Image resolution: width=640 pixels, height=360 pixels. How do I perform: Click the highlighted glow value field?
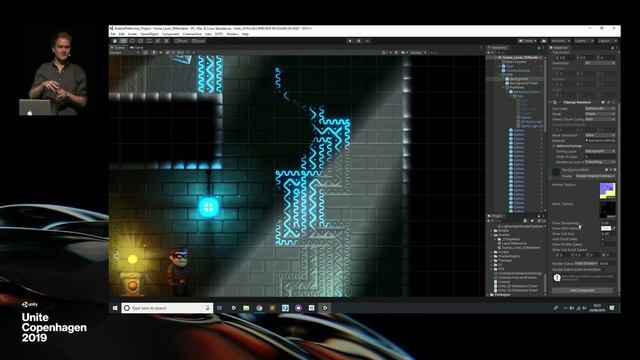coord(606,228)
